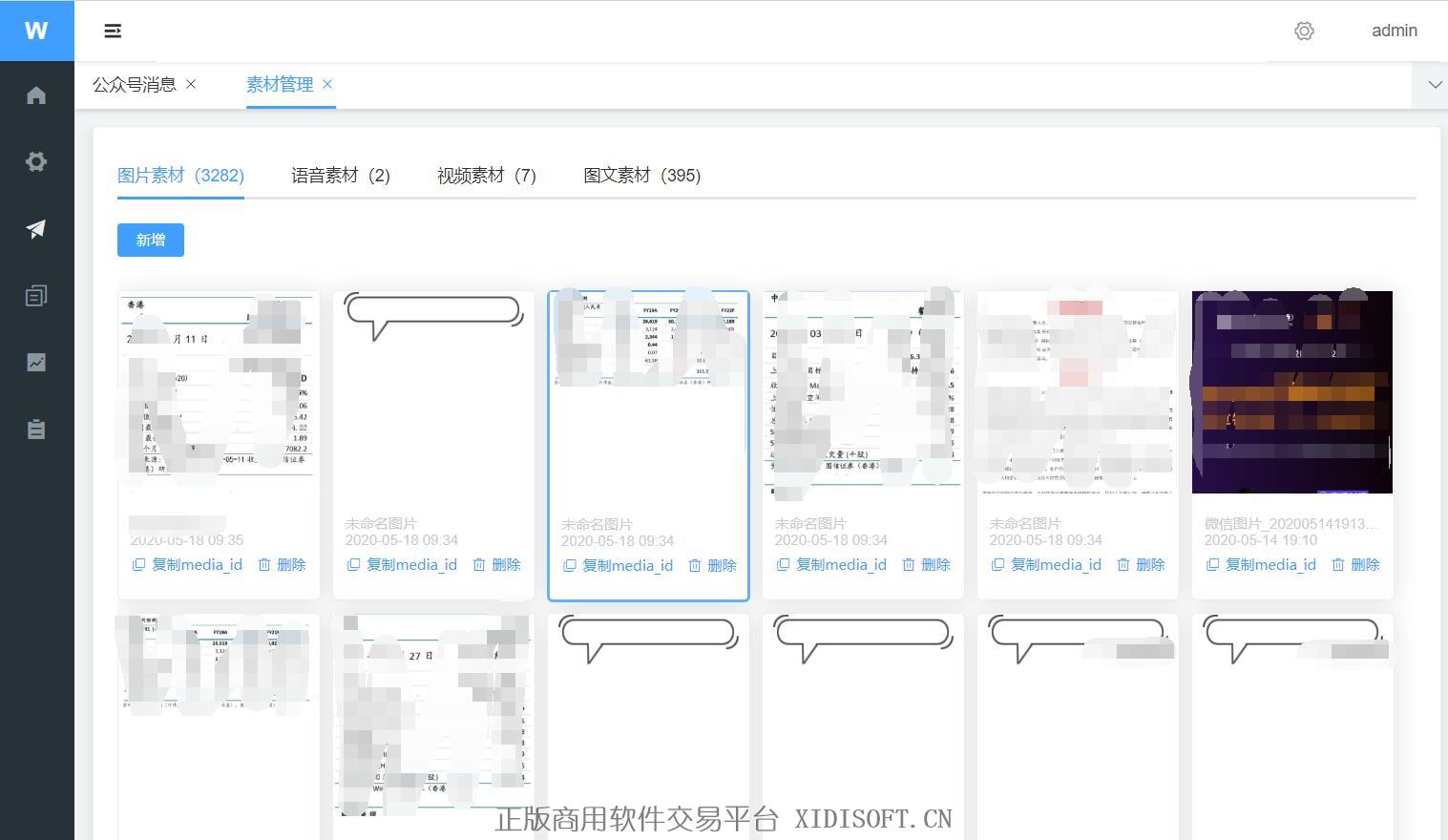The height and width of the screenshot is (840, 1448).
Task: Click the 新增 button
Action: (151, 240)
